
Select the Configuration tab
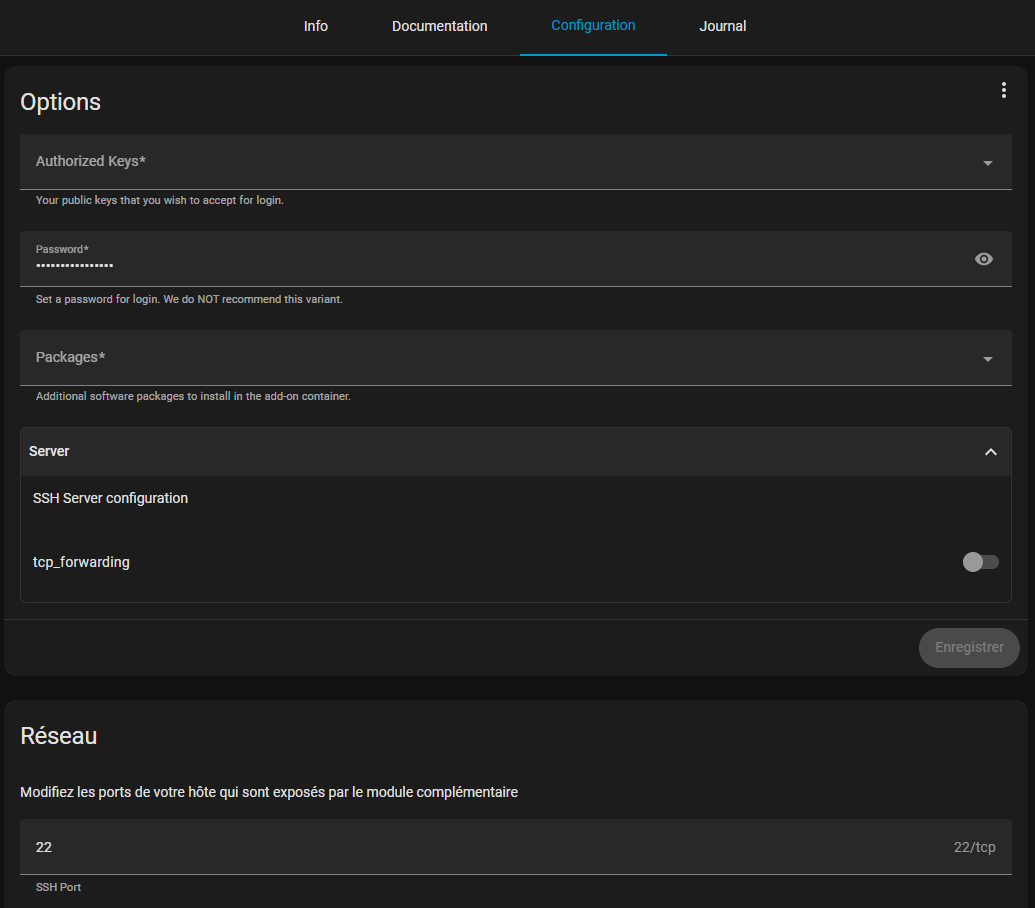click(x=593, y=26)
